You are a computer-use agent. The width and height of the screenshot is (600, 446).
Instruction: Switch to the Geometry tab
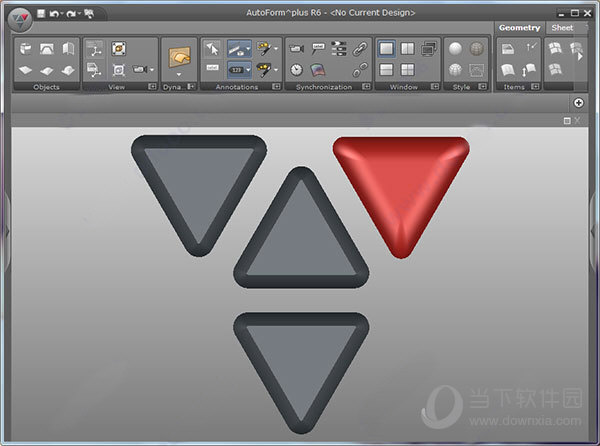pos(519,28)
